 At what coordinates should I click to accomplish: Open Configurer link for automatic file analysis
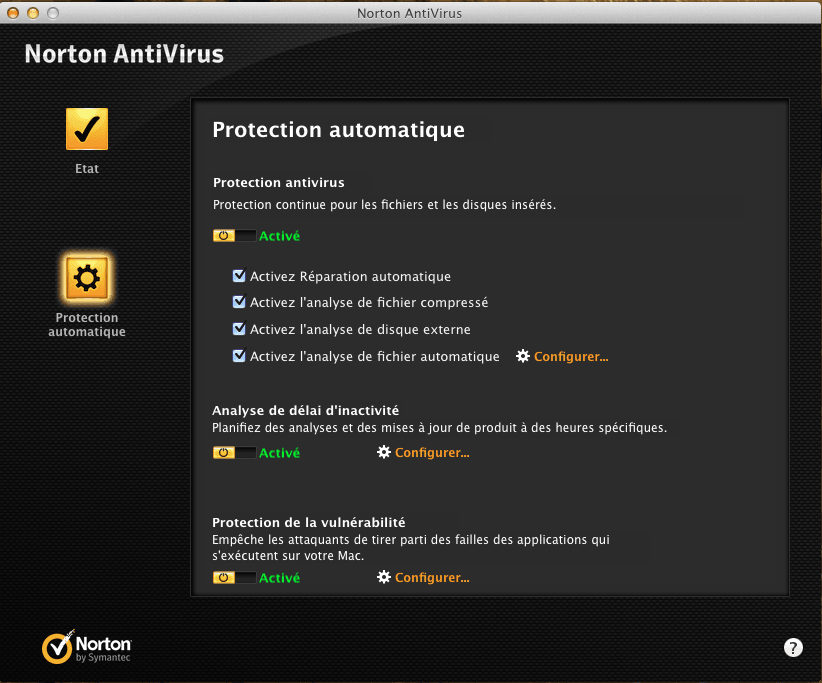coord(571,356)
